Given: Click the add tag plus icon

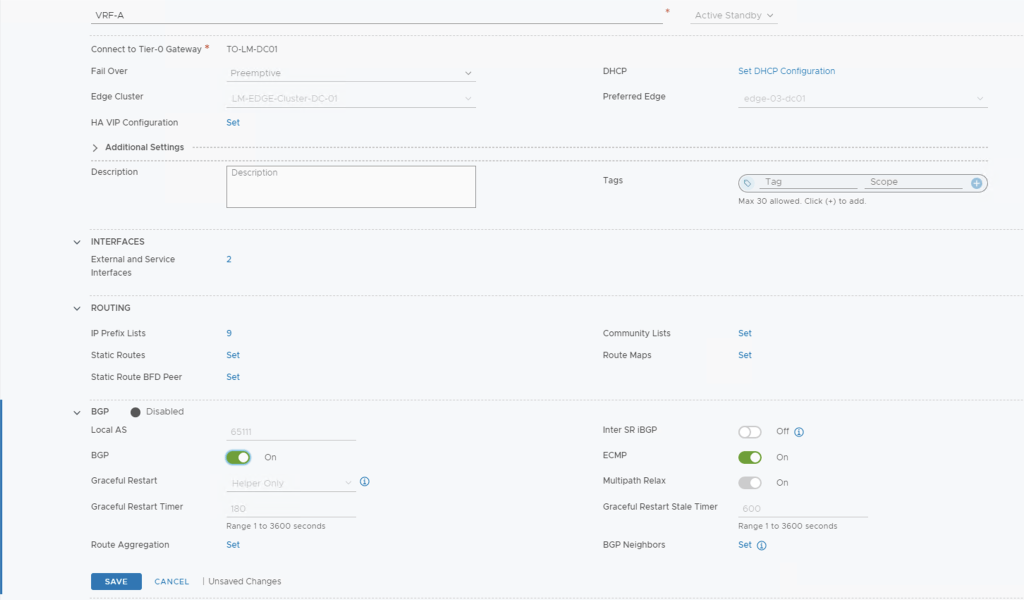Looking at the screenshot, I should point(976,183).
